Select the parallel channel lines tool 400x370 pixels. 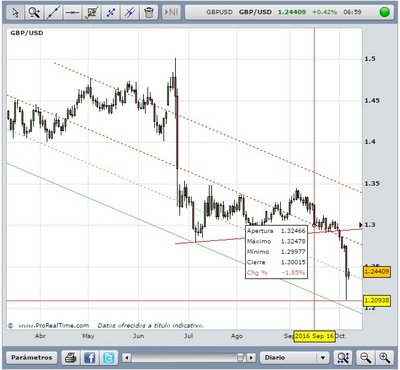[x=130, y=13]
